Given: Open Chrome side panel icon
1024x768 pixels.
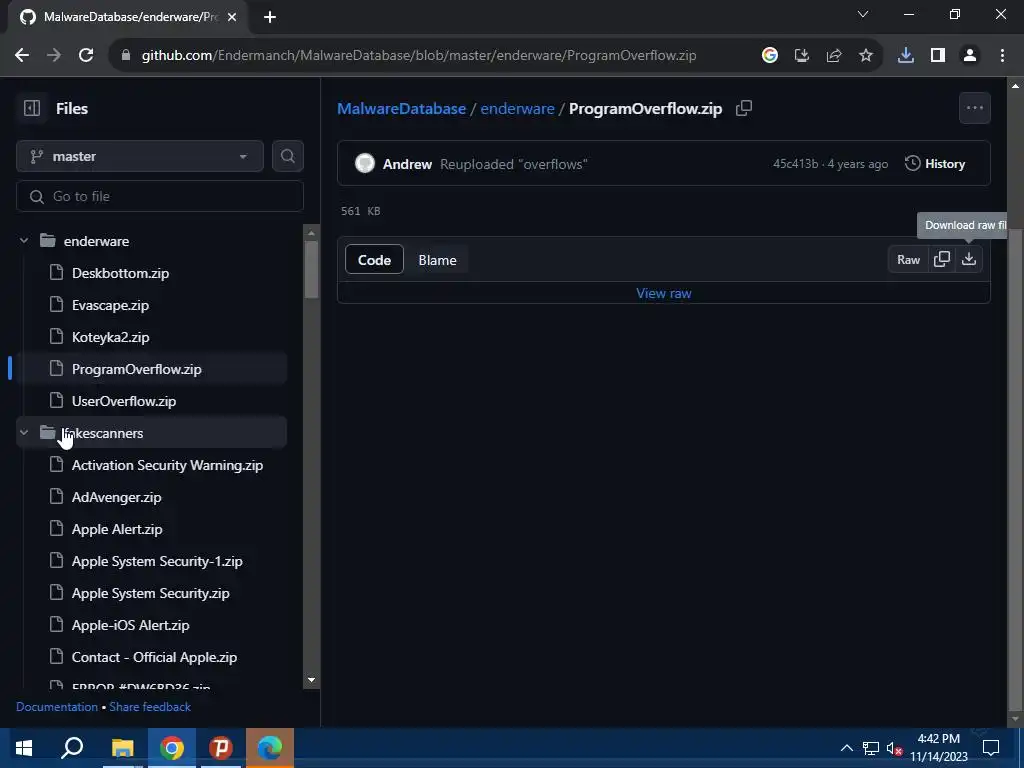Looking at the screenshot, I should (938, 55).
